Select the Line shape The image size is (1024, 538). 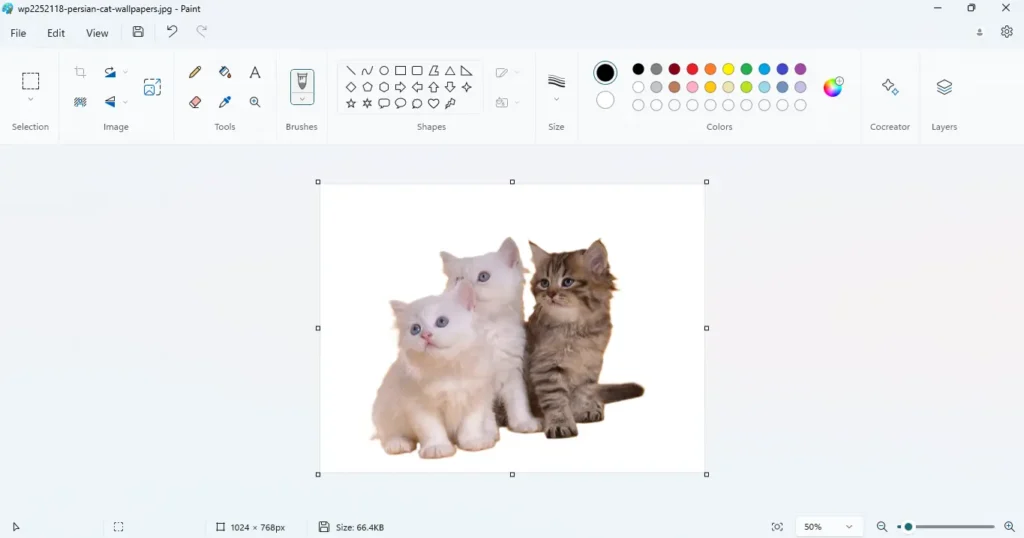click(x=351, y=71)
